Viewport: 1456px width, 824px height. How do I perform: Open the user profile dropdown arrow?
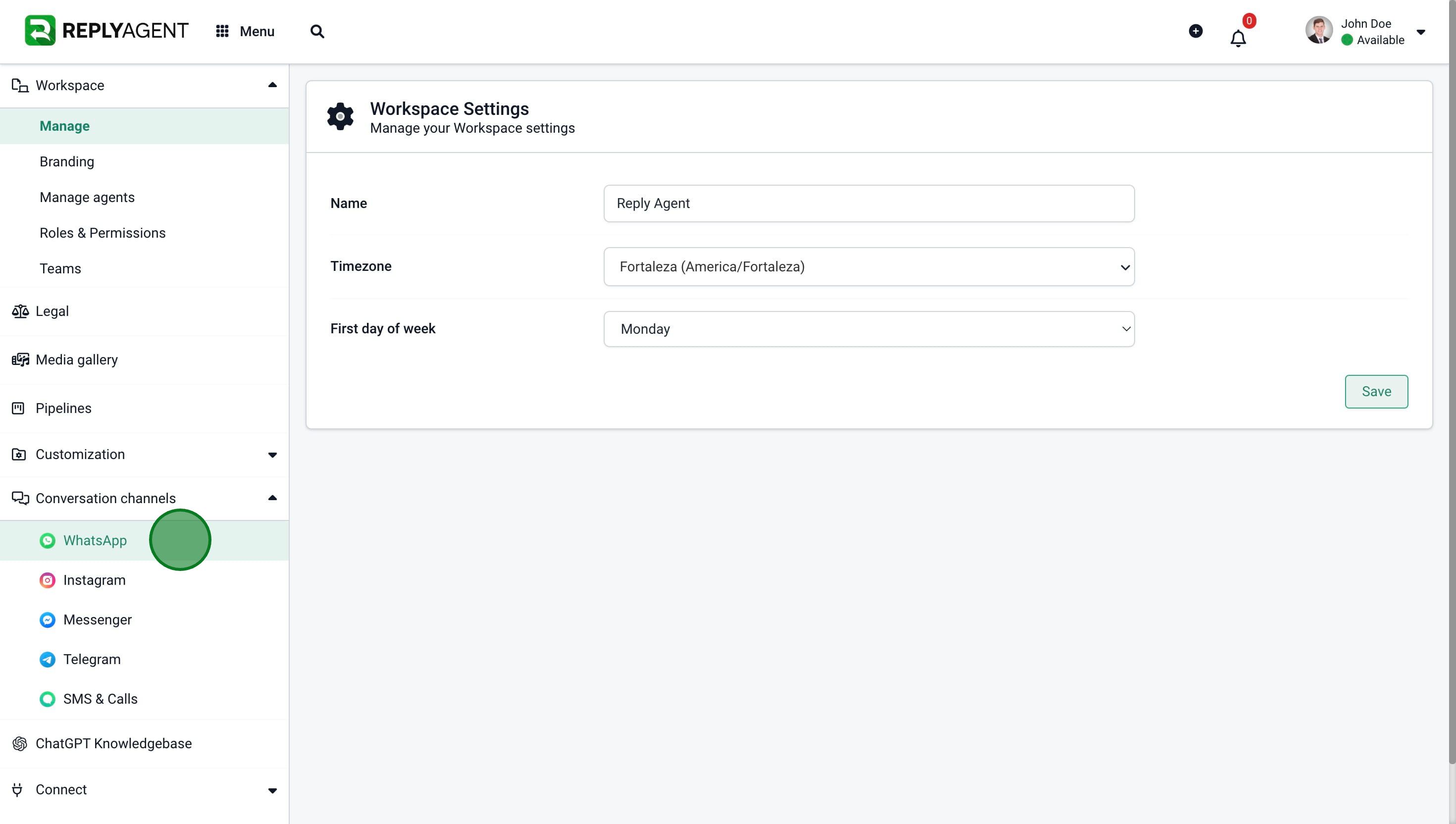pyautogui.click(x=1421, y=32)
